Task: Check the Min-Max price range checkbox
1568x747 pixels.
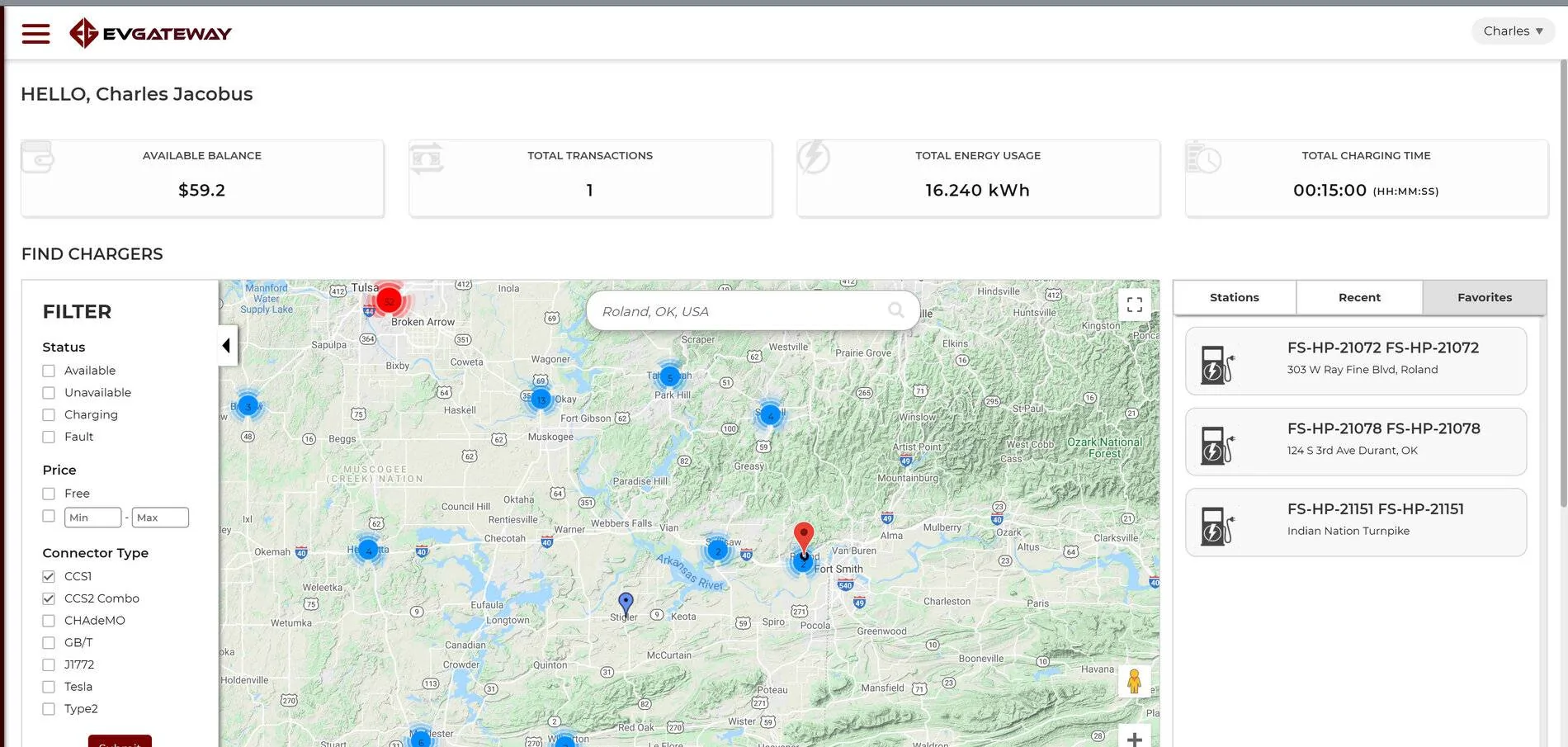Action: 49,516
